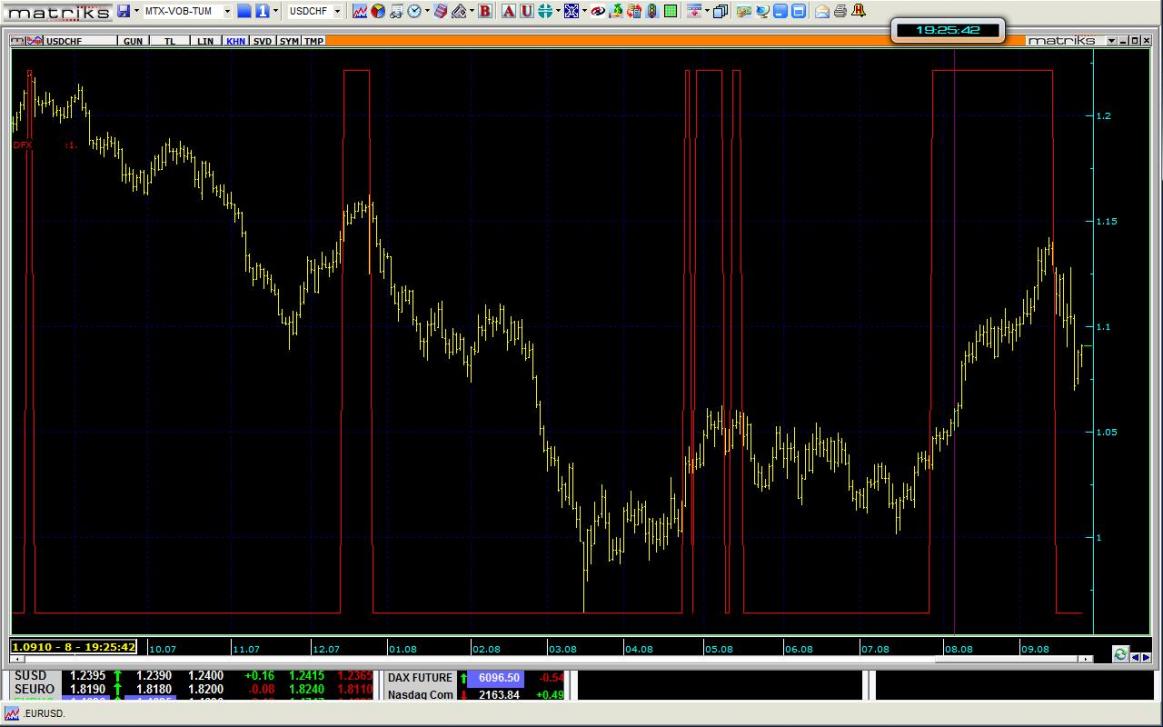Toggle the TL currency button
The width and height of the screenshot is (1163, 727).
[x=170, y=41]
